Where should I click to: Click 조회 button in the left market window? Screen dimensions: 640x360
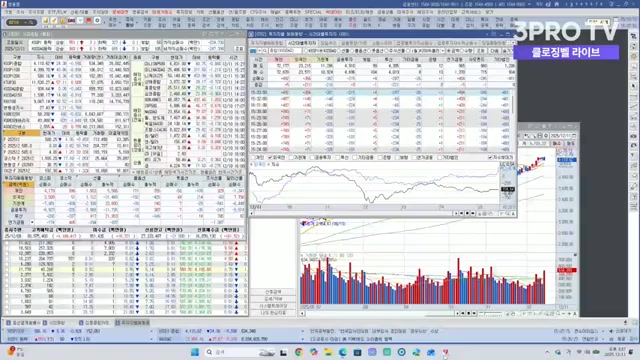(238, 48)
